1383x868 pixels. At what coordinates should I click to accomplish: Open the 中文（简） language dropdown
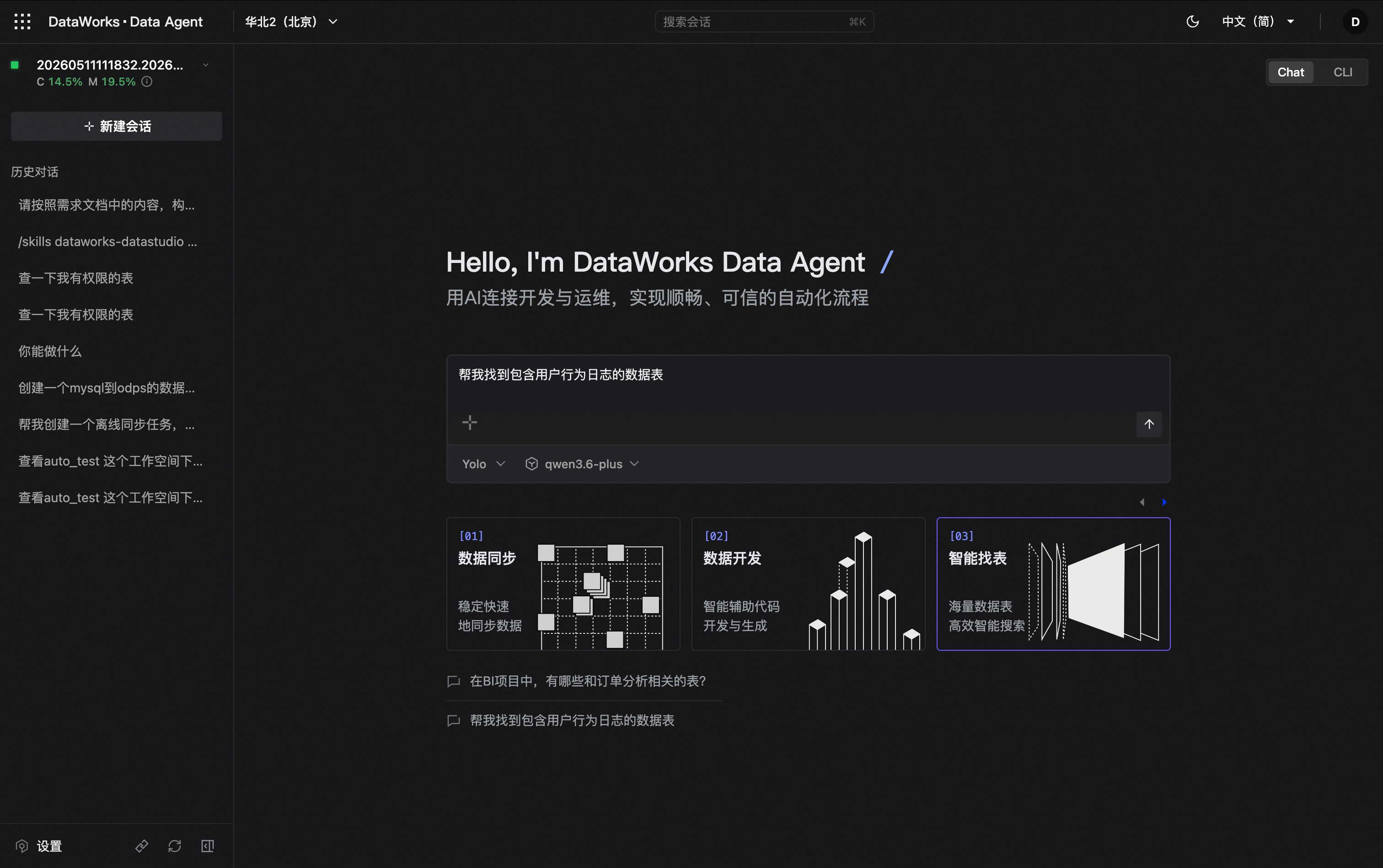click(1258, 22)
